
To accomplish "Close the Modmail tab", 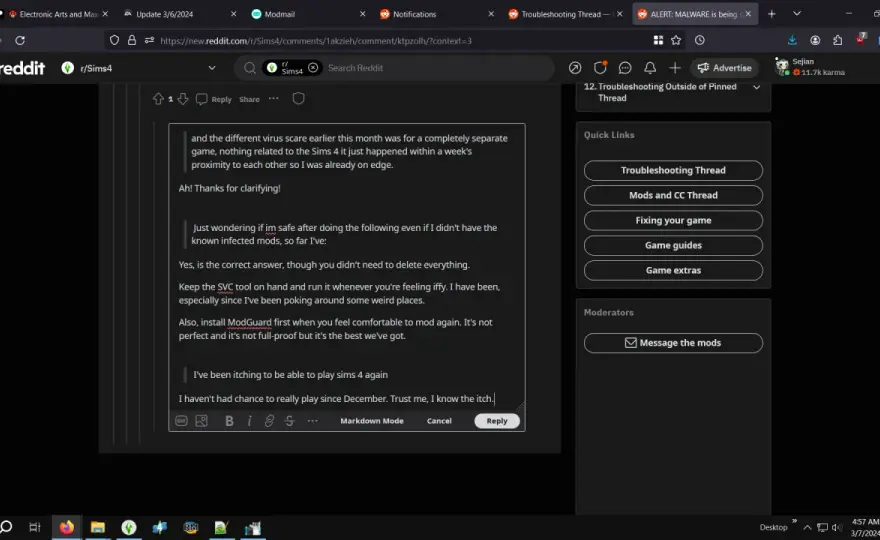I will pos(362,14).
